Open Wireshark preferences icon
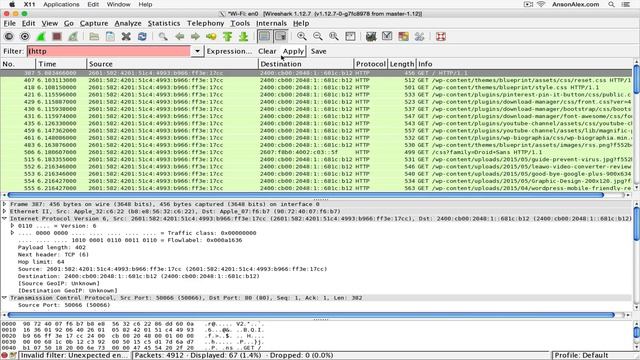 coord(419,37)
